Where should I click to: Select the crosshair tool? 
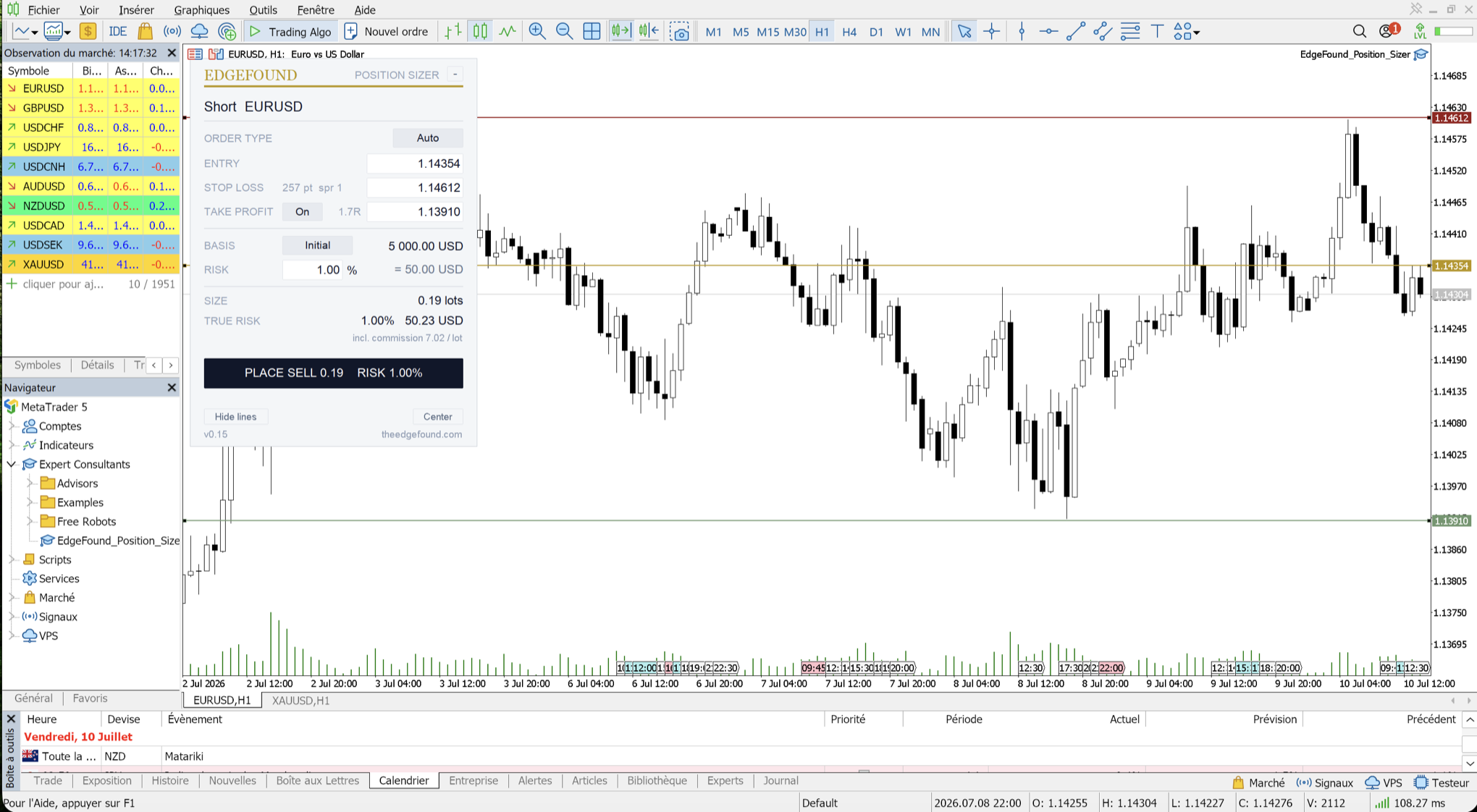[x=991, y=31]
